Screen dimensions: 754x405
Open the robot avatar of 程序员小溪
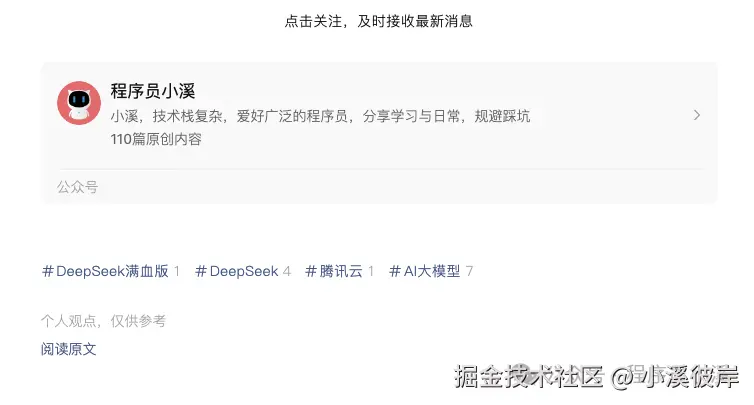pyautogui.click(x=79, y=103)
